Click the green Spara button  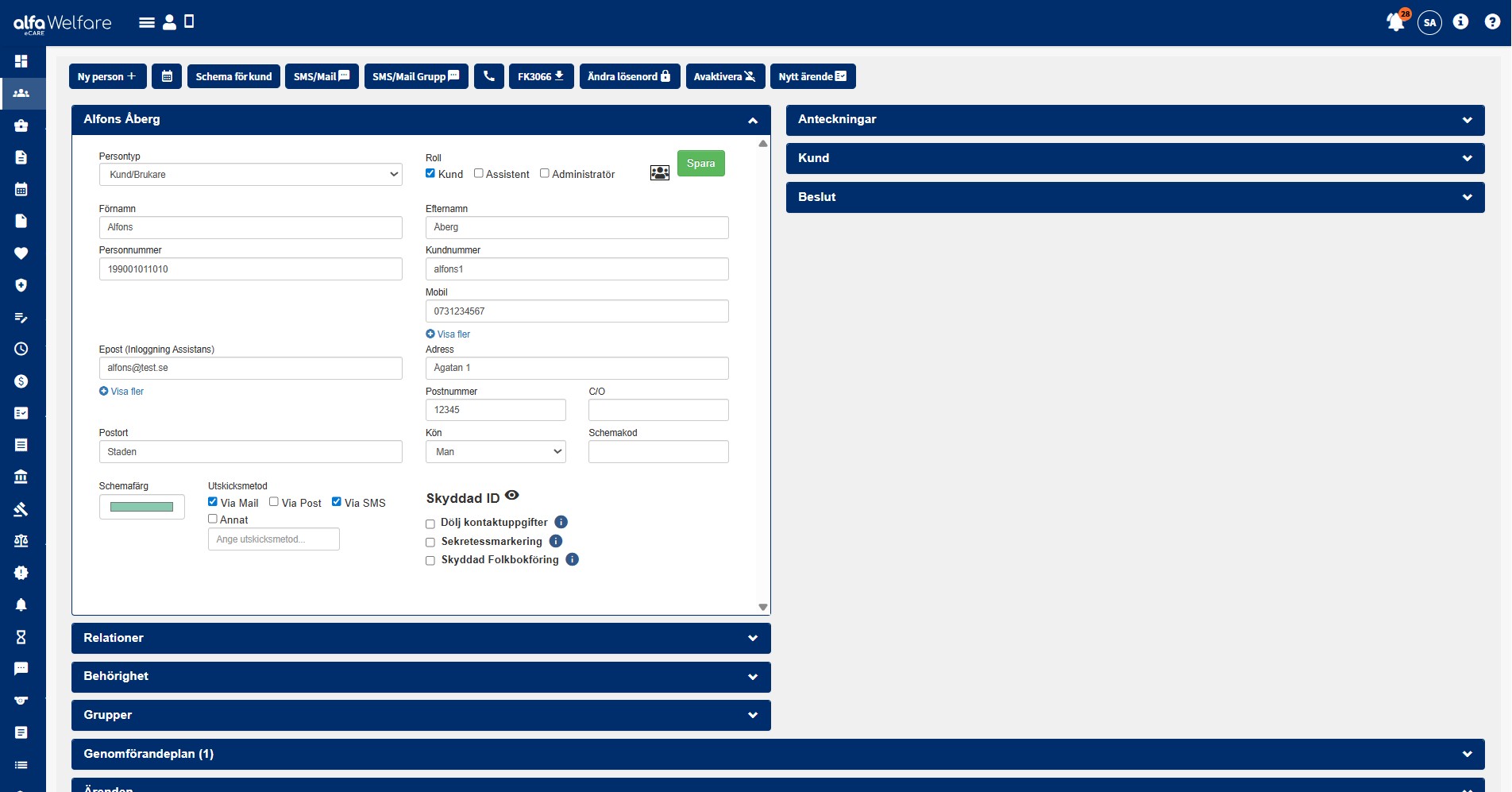click(700, 164)
